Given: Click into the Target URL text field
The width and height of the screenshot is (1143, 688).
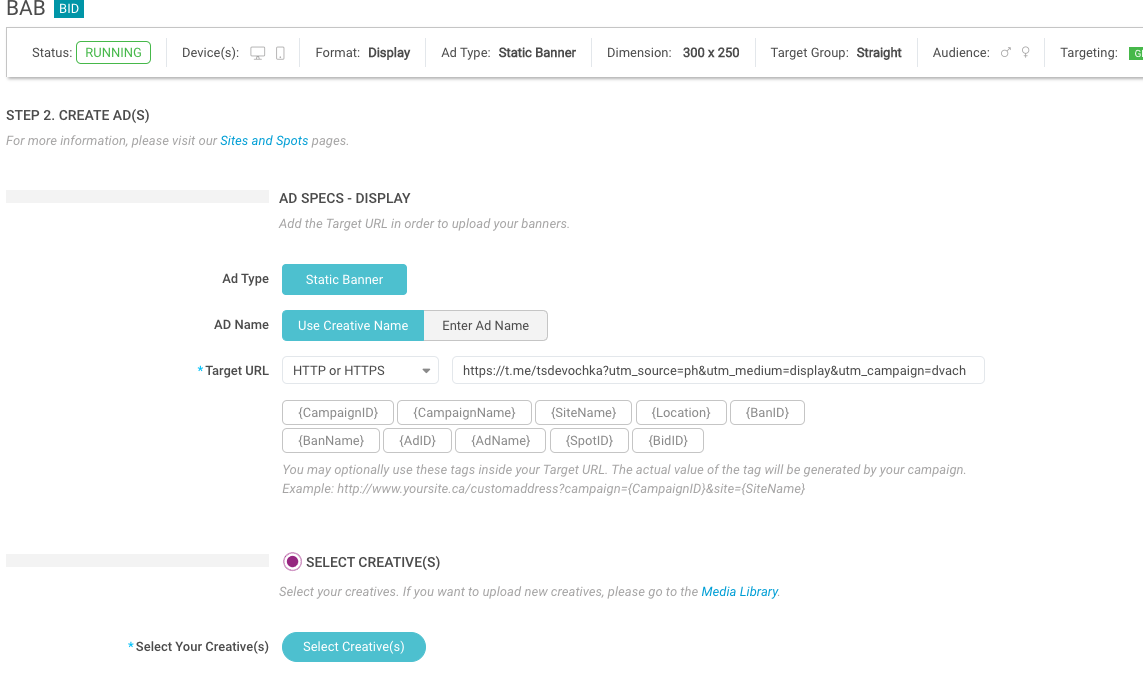Looking at the screenshot, I should pos(717,371).
